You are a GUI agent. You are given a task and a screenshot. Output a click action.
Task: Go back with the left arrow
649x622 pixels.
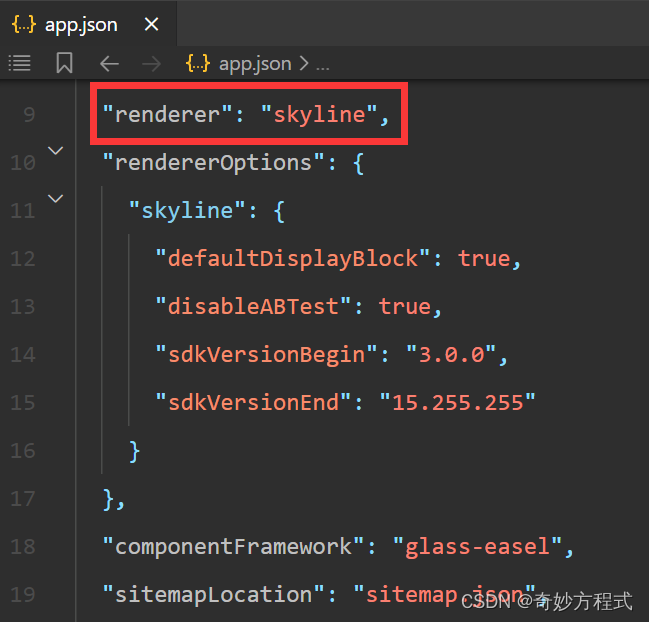point(109,64)
